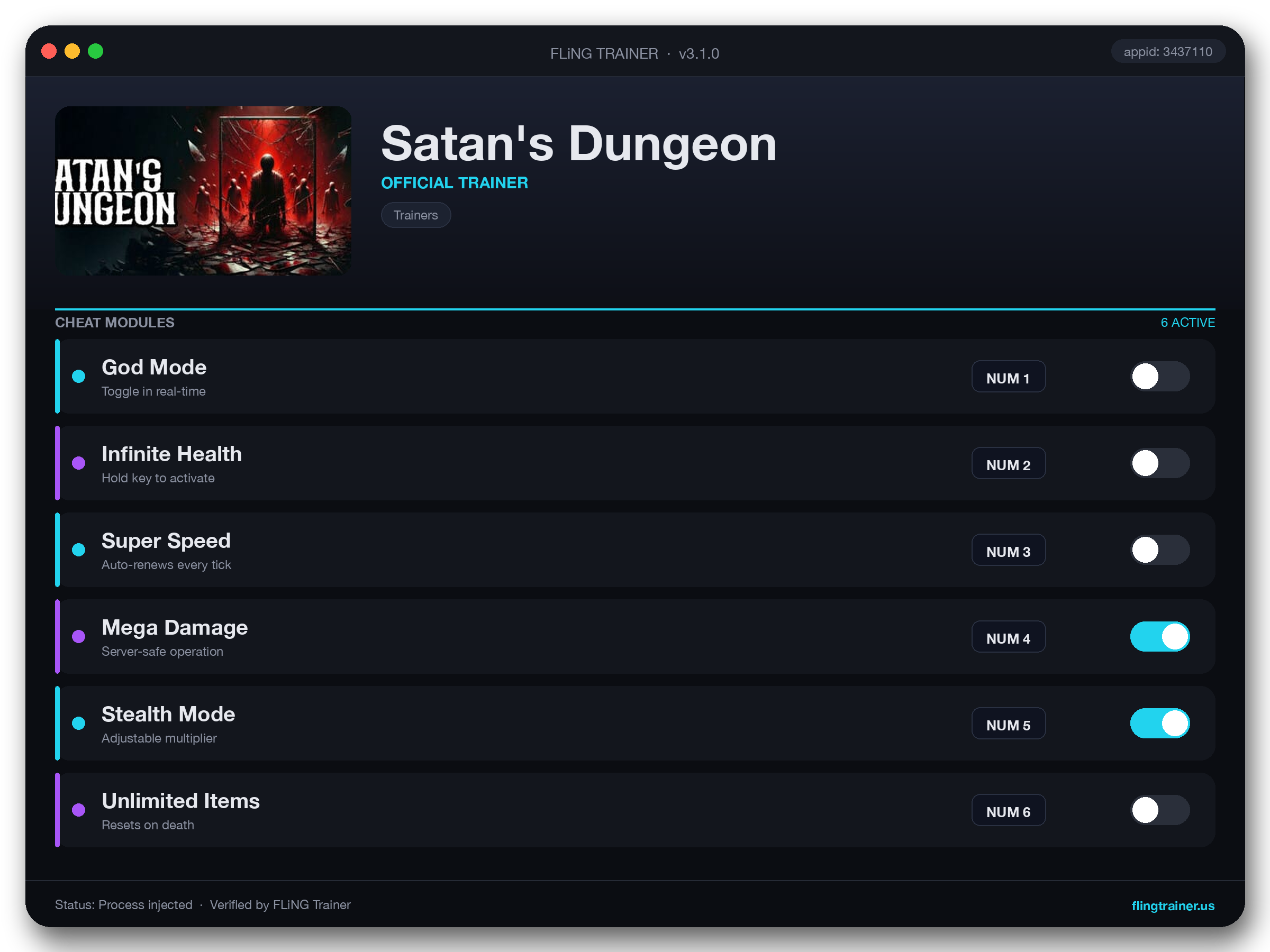Click the NUM 4 hotkey button
This screenshot has width=1270, height=952.
[1008, 637]
